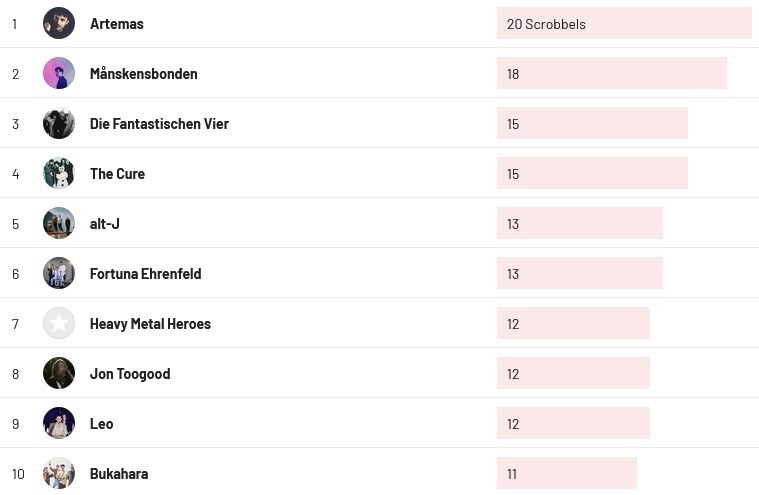Open Die Fantastischen Vier artist link
The height and width of the screenshot is (495, 759).
(x=159, y=124)
